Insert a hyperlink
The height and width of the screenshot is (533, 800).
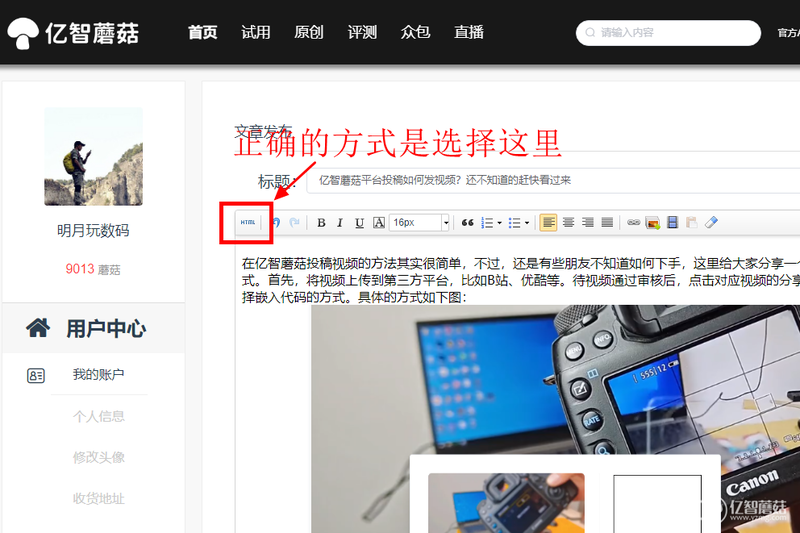[634, 223]
